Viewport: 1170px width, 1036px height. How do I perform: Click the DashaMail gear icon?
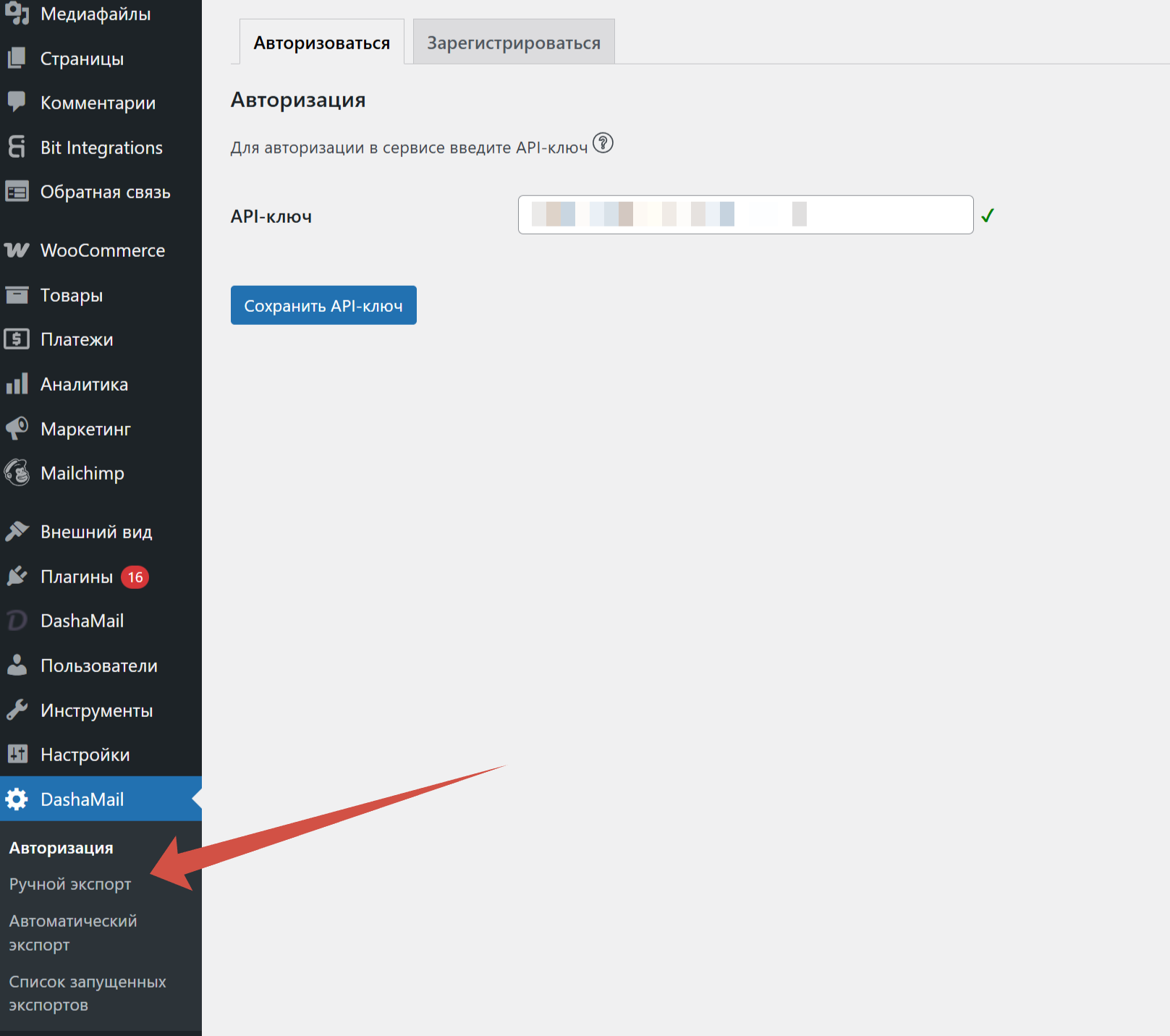pyautogui.click(x=17, y=799)
